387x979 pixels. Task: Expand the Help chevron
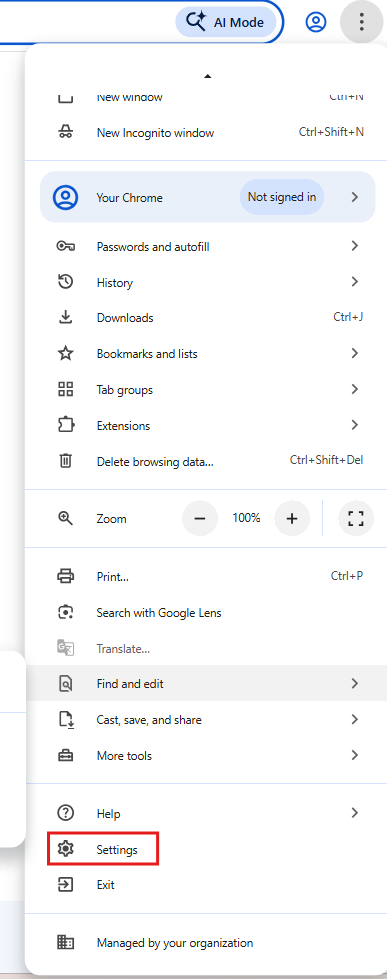coord(355,813)
